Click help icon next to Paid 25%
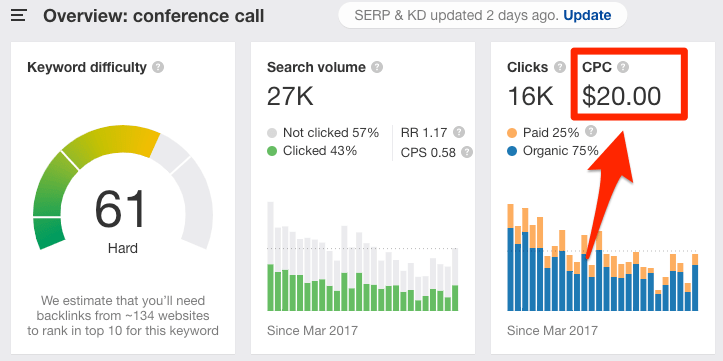The height and width of the screenshot is (361, 723). pyautogui.click(x=591, y=131)
